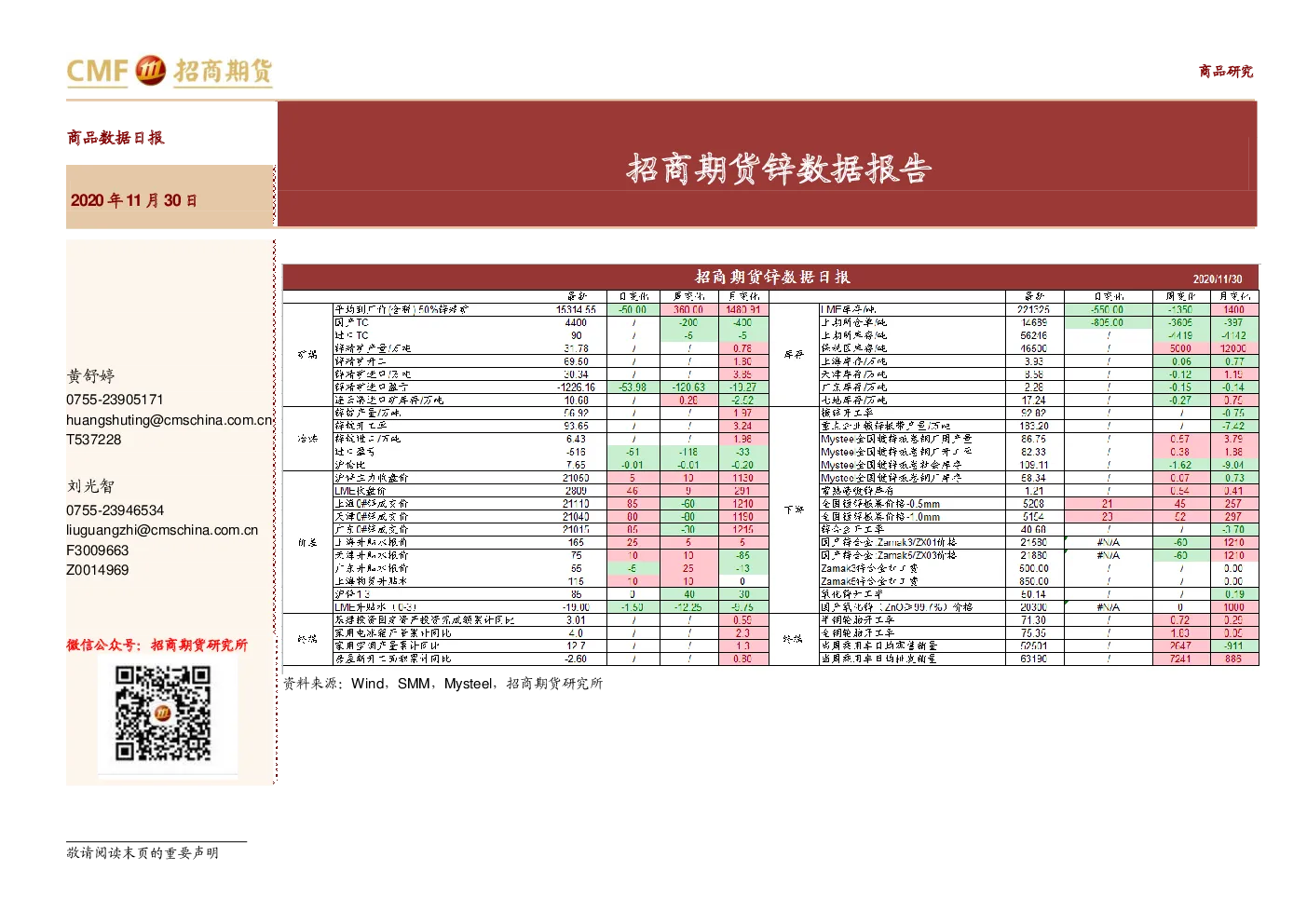Screen dimensions: 1307x924
Task: Select the value 221325 in the table
Action: 1033,309
